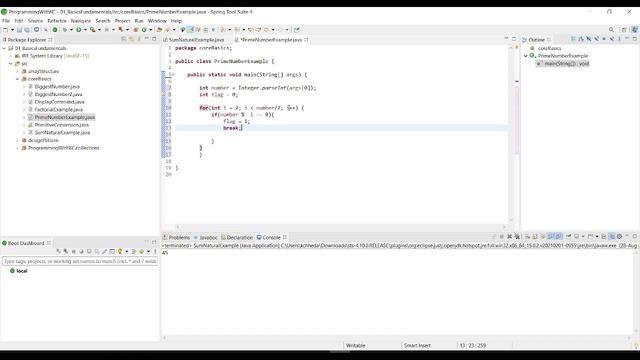Select the Java perspective icon at top right
The width and height of the screenshot is (640, 360).
(634, 30)
